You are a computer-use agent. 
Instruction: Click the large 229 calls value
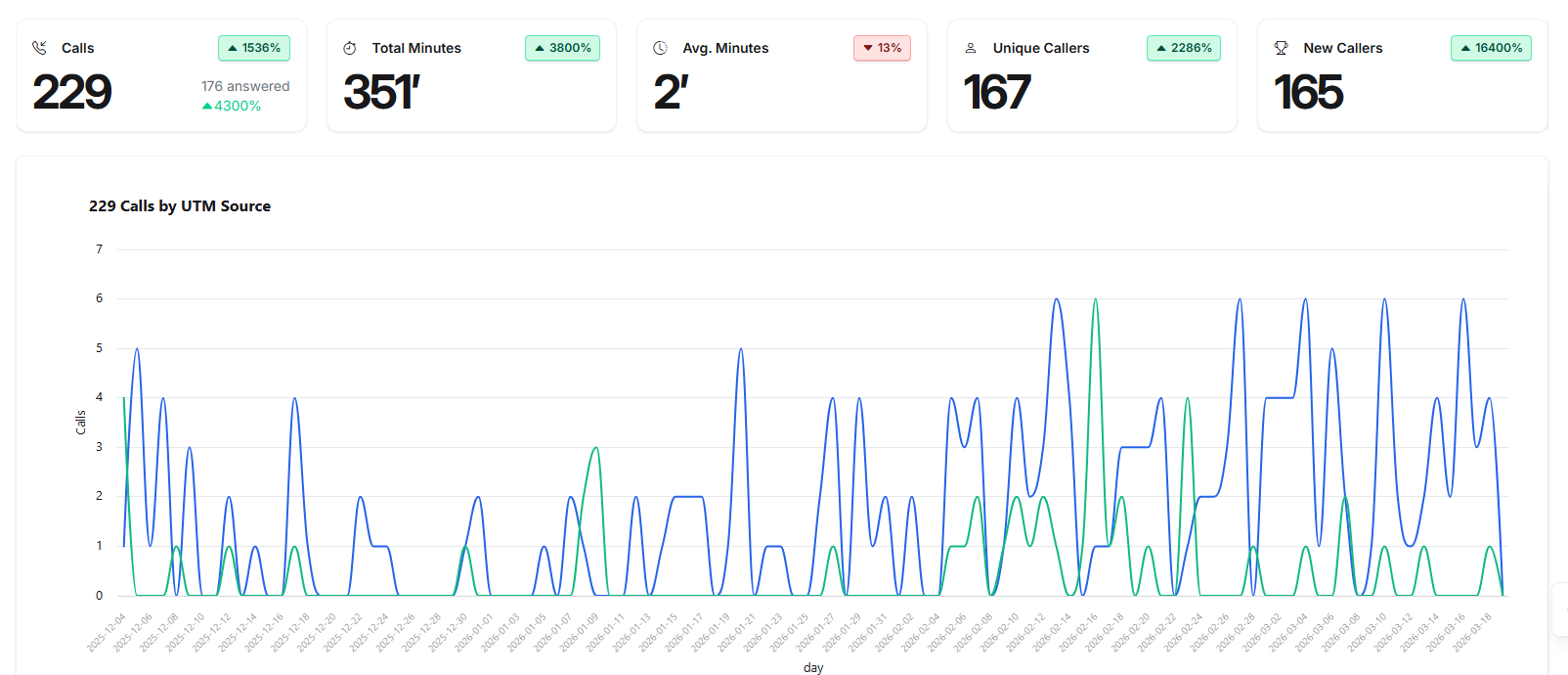coord(72,93)
